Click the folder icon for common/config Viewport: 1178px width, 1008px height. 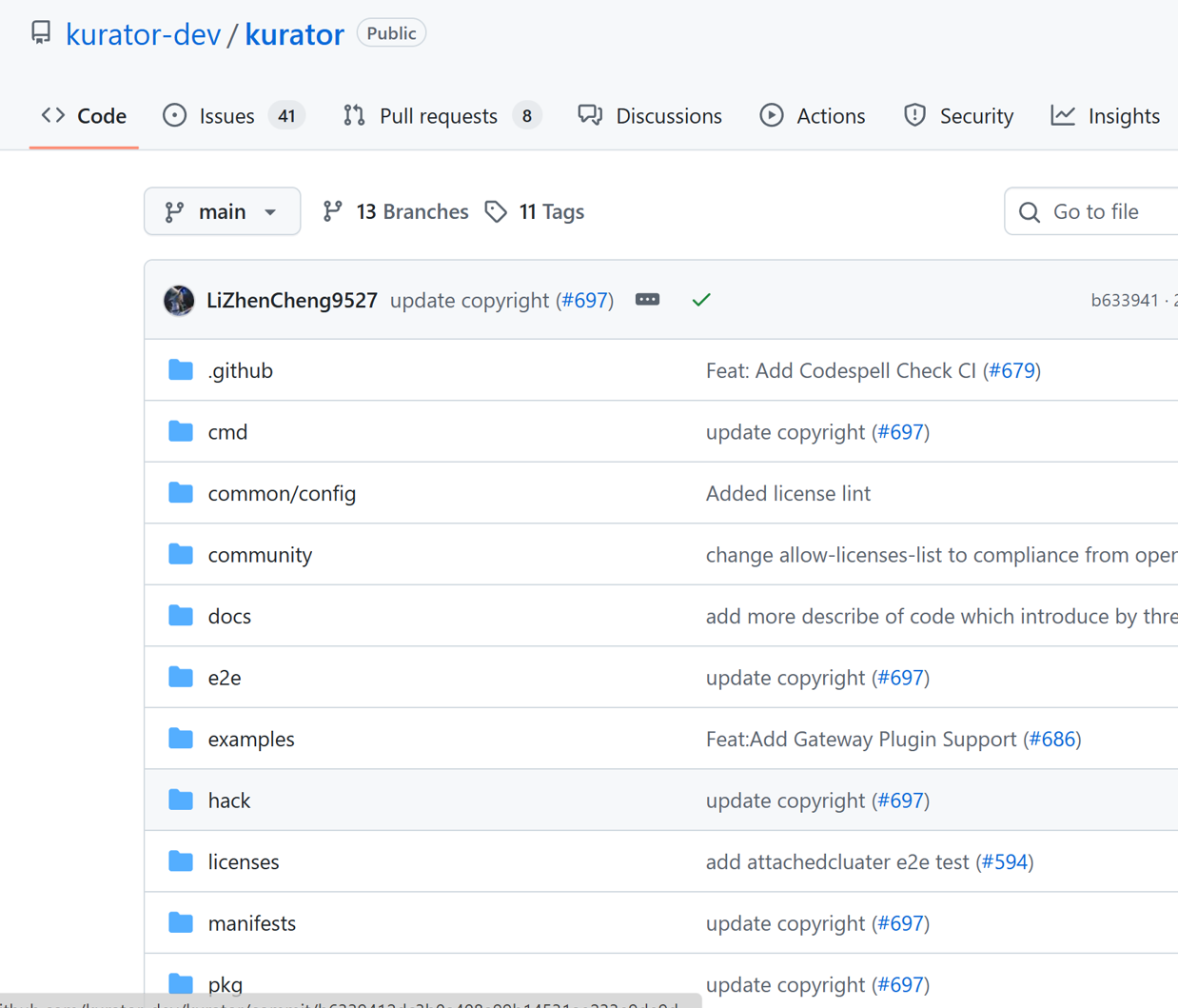(181, 492)
